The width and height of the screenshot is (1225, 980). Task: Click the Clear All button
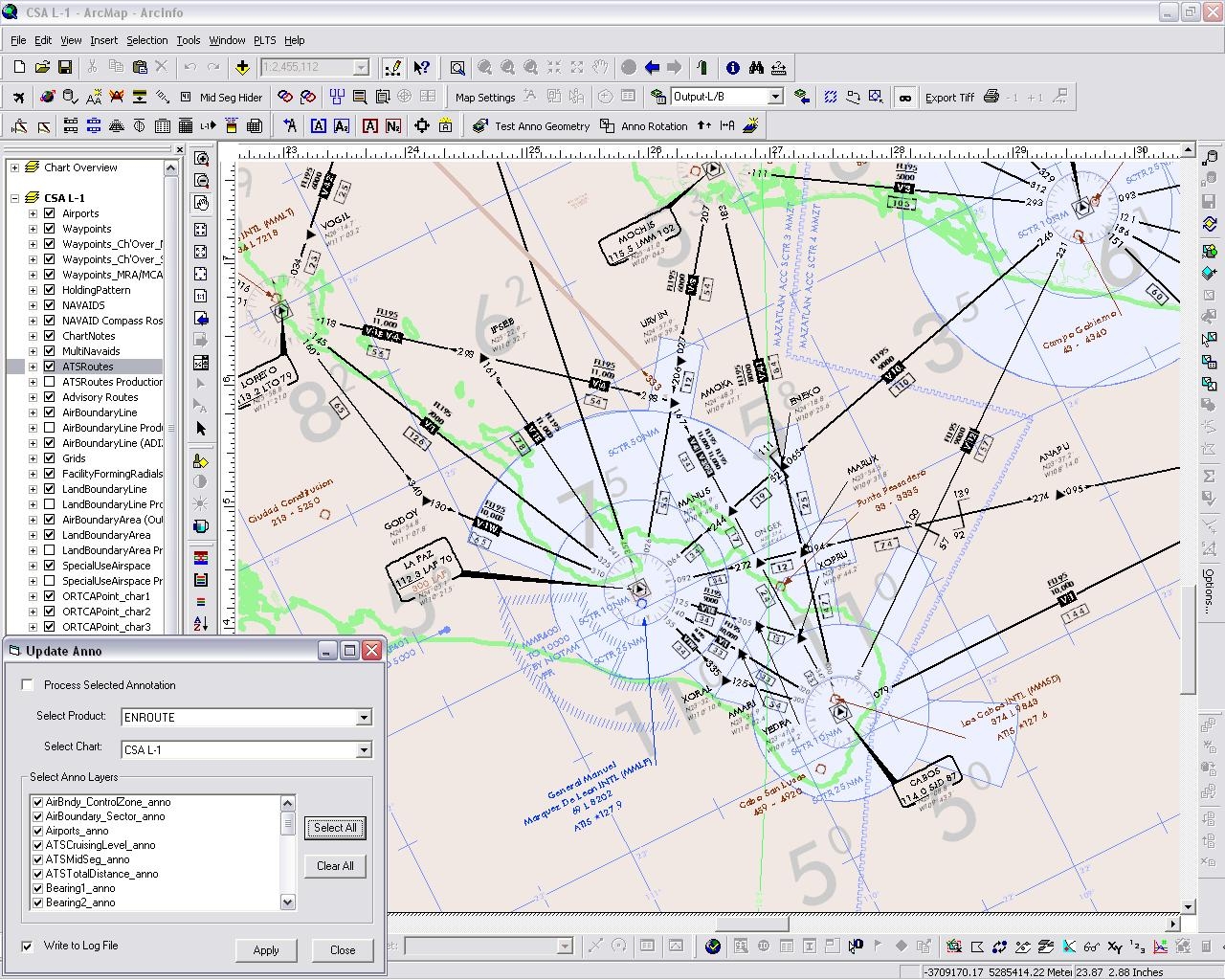(x=335, y=866)
